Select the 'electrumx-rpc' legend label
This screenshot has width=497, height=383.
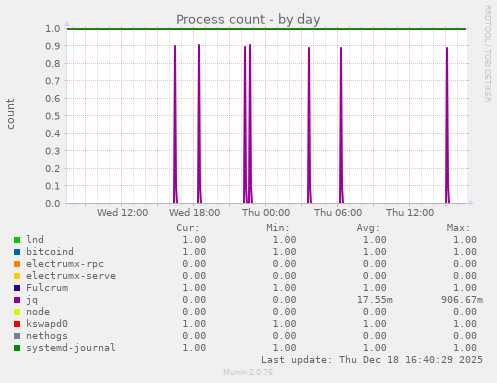tap(65, 264)
